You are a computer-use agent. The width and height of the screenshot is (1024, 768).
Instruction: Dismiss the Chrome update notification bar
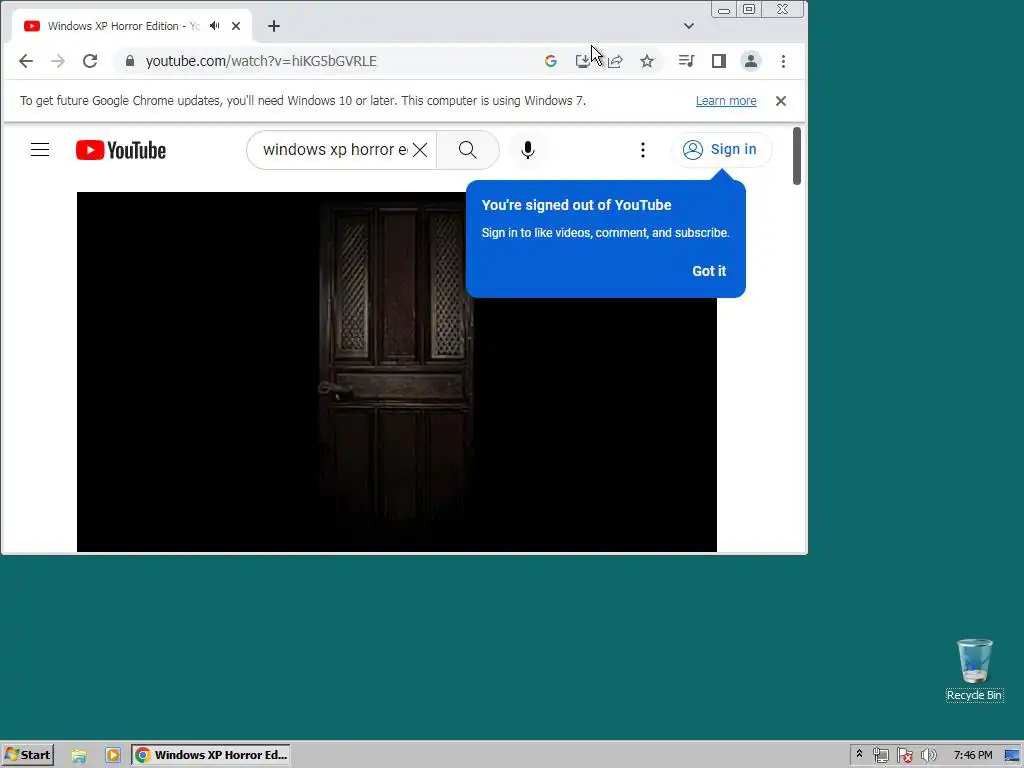[x=780, y=101]
